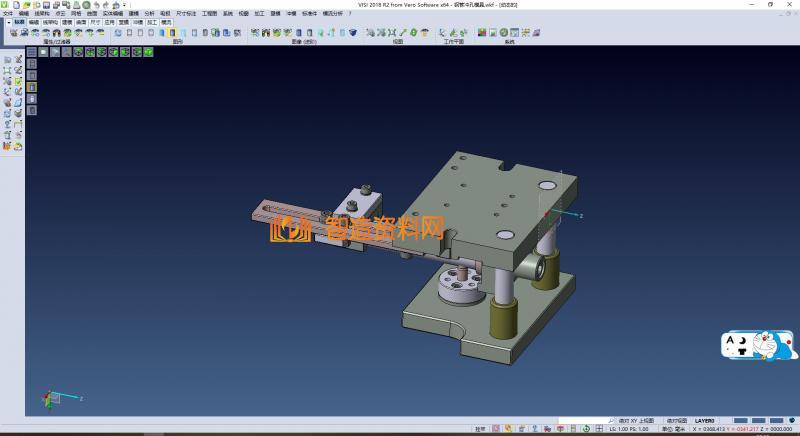The height and width of the screenshot is (436, 800).
Task: Open the 分析 (Analysis) menu
Action: (x=148, y=13)
